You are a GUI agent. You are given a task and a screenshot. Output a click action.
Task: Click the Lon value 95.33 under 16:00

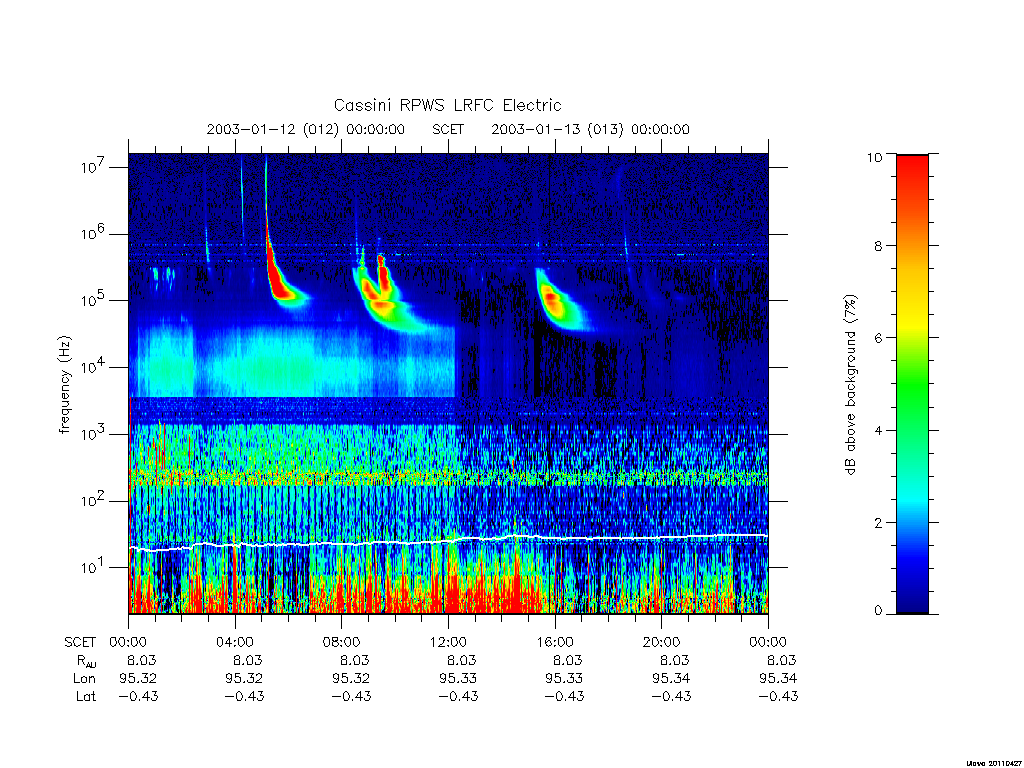pos(564,679)
